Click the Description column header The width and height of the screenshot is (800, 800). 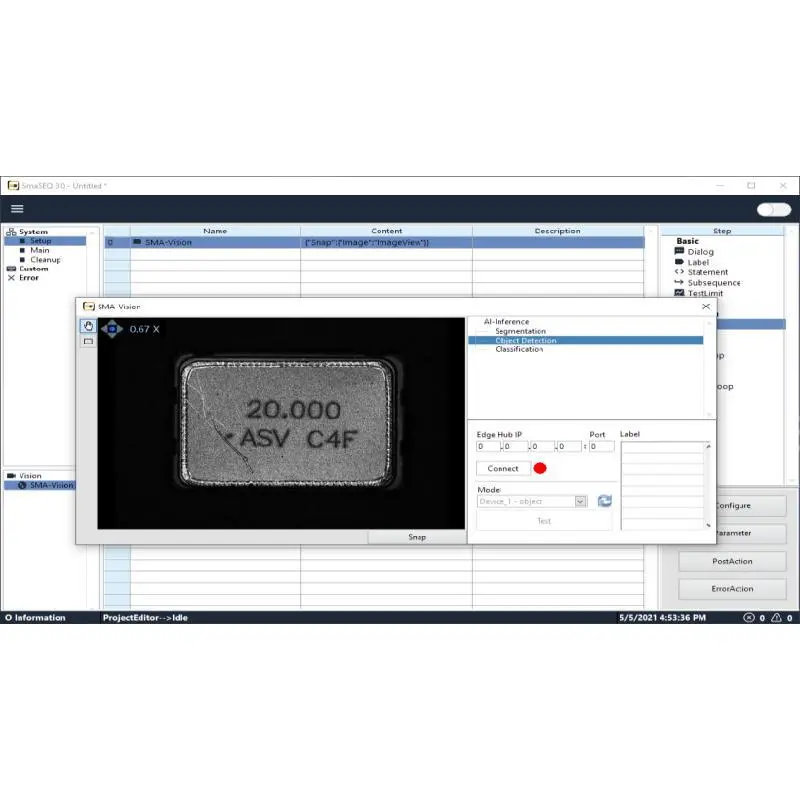pyautogui.click(x=557, y=231)
